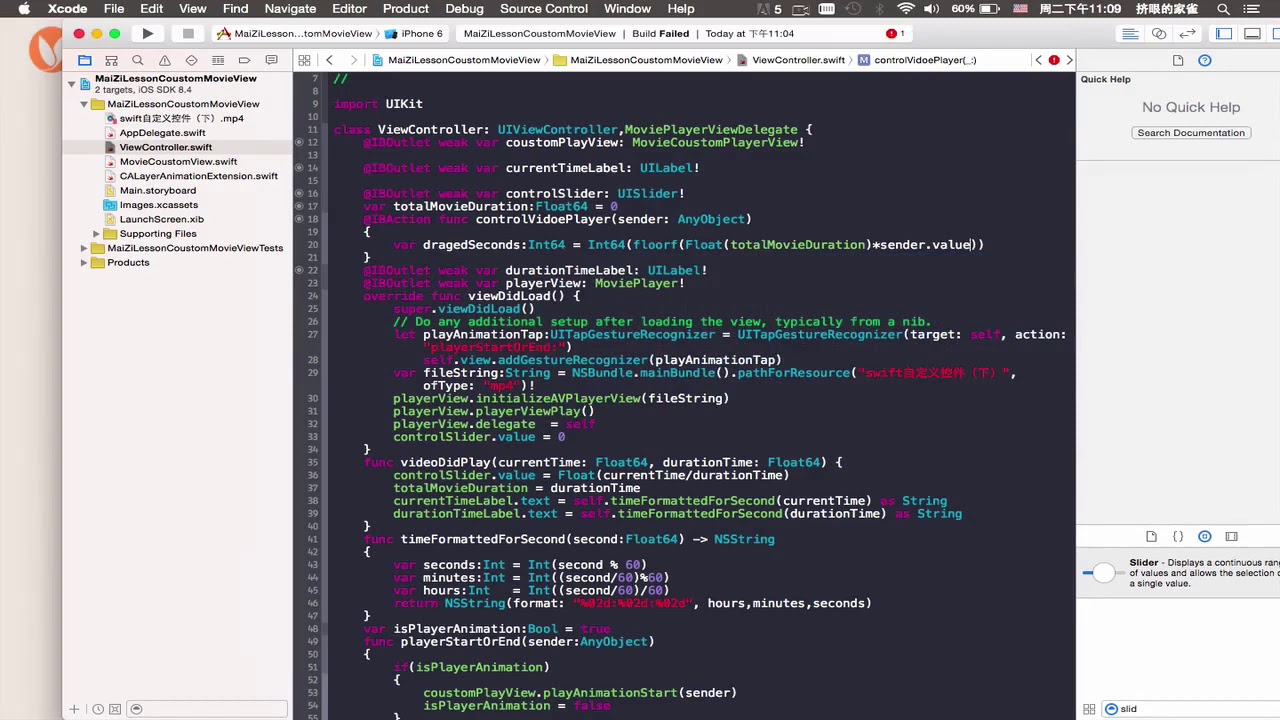
Task: Stop the running build
Action: click(188, 33)
